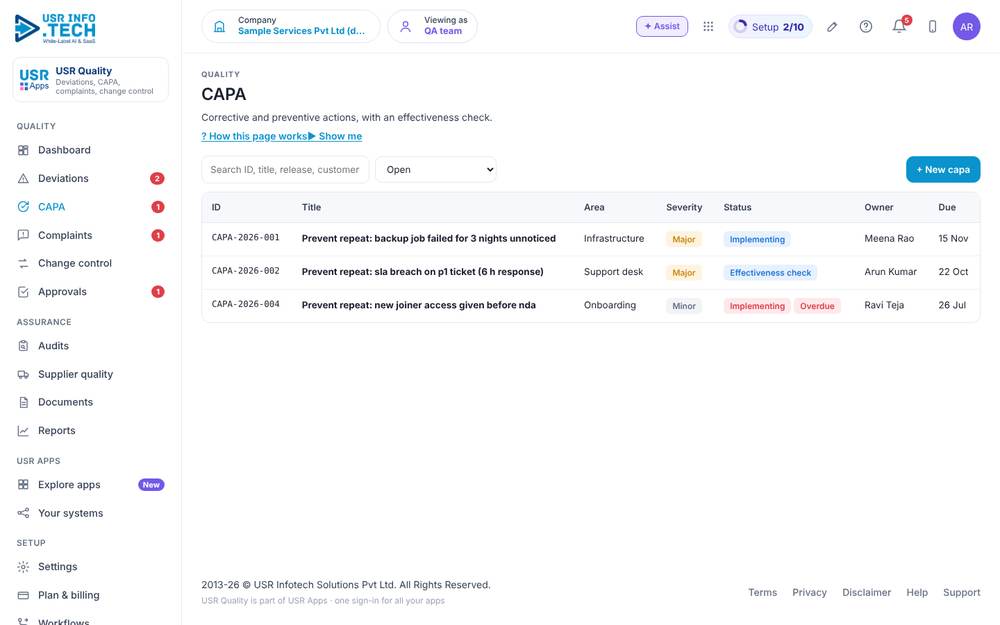Open the USR Quality app switcher card
Screen dimensions: 1000x625
(x=91, y=80)
